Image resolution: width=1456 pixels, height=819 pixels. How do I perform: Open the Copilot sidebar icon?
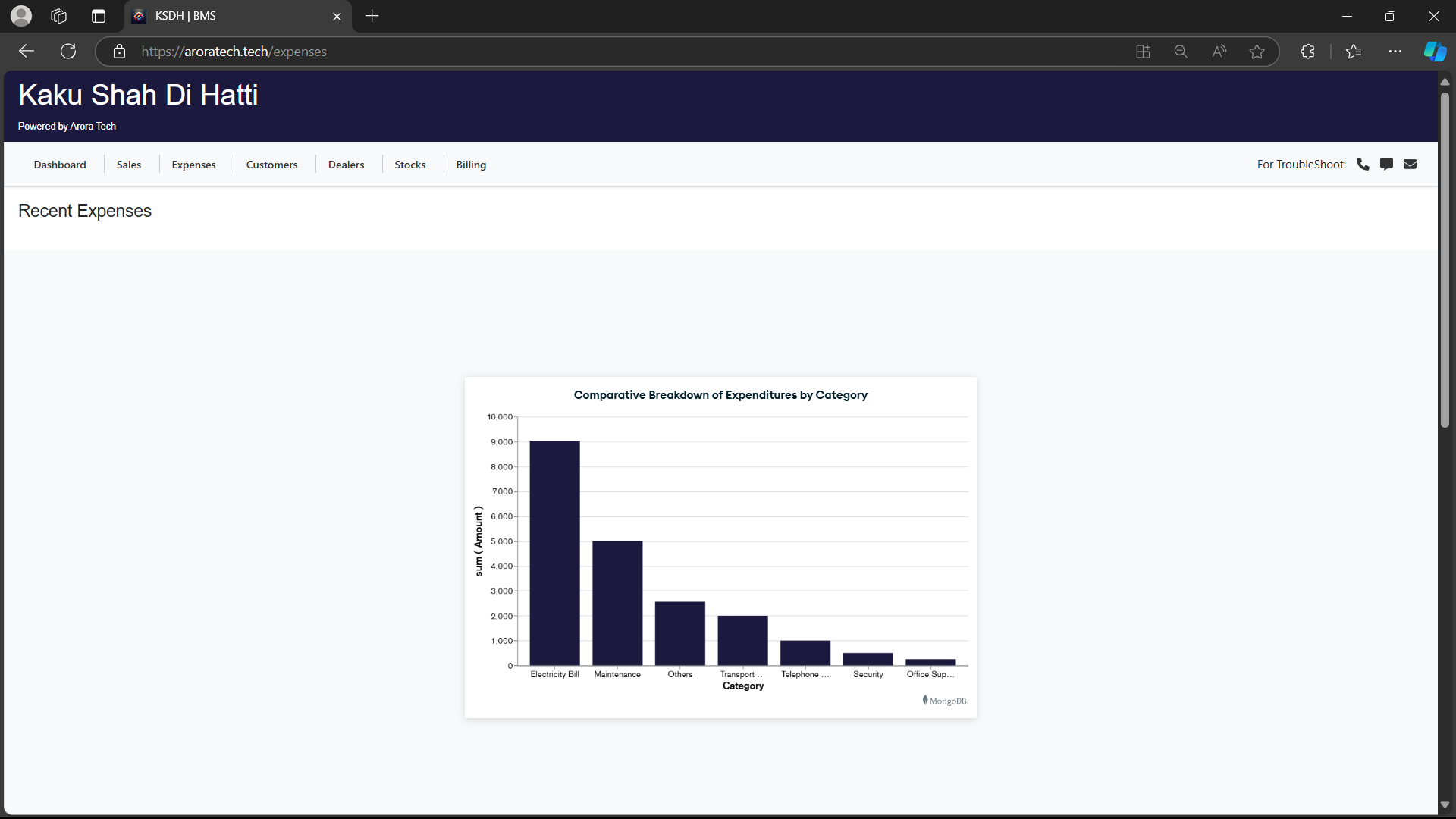click(1434, 52)
